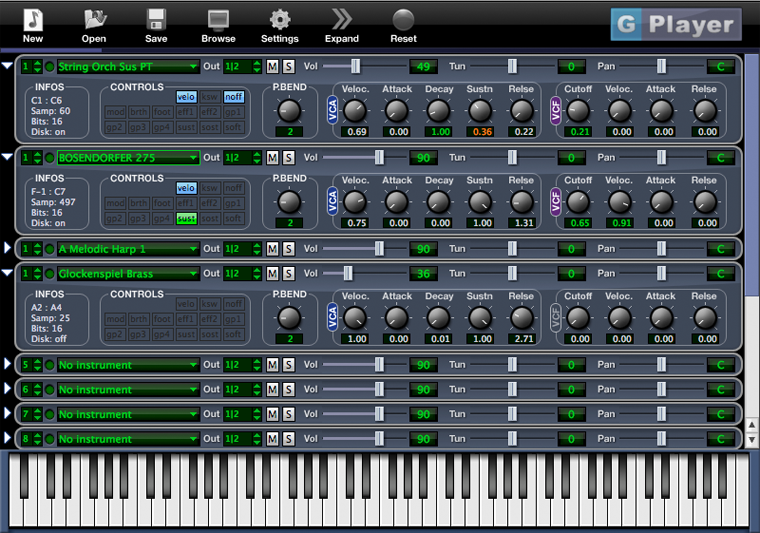Collapse the Glockenspiel Brass slot panel
The height and width of the screenshot is (533, 760).
tap(8, 273)
